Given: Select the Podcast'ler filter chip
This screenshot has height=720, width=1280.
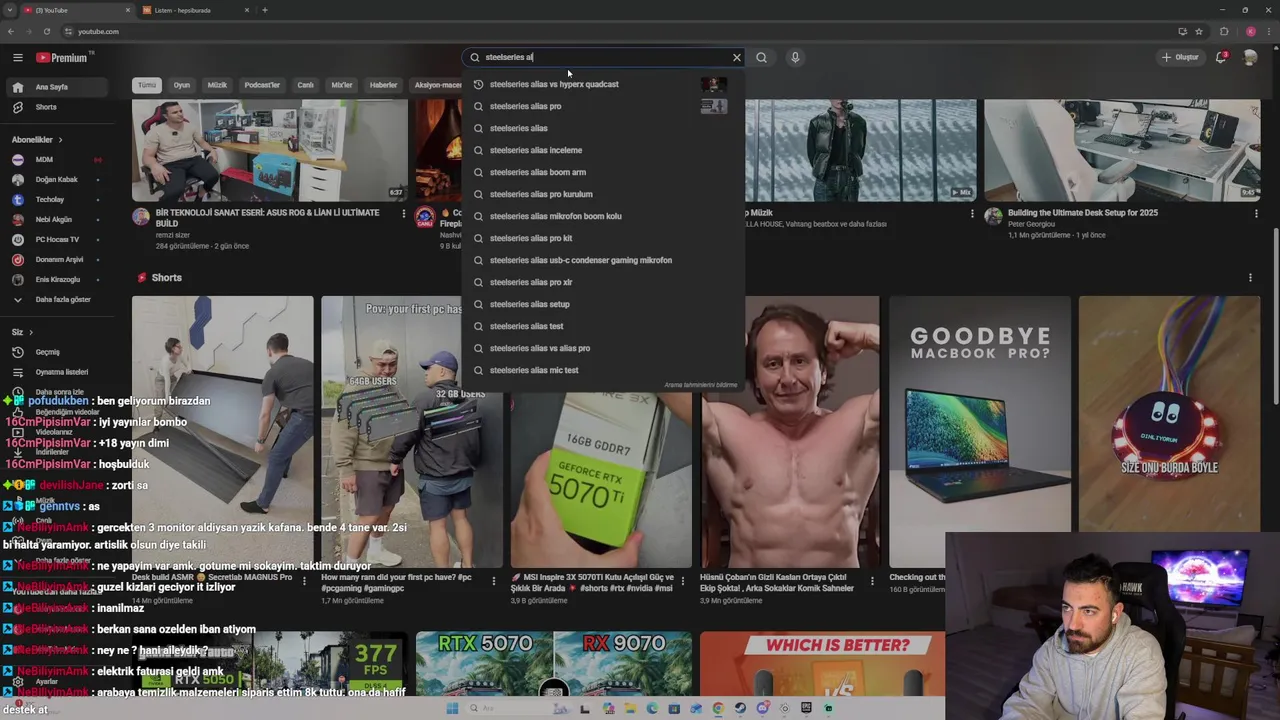Looking at the screenshot, I should click(x=262, y=85).
